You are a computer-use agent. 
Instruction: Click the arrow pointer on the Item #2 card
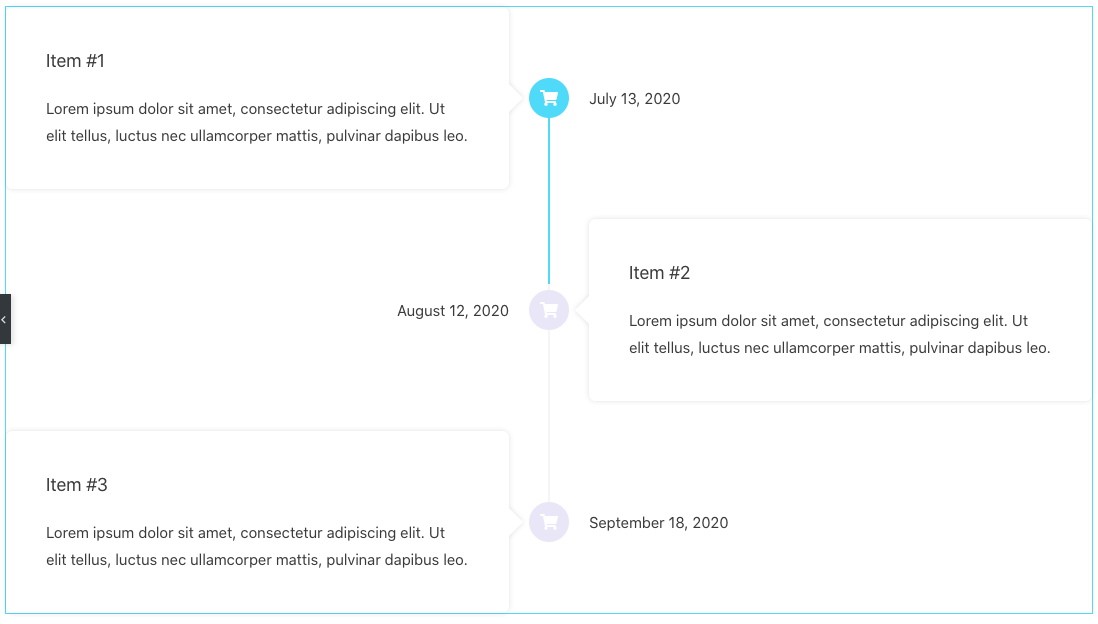[x=582, y=310]
